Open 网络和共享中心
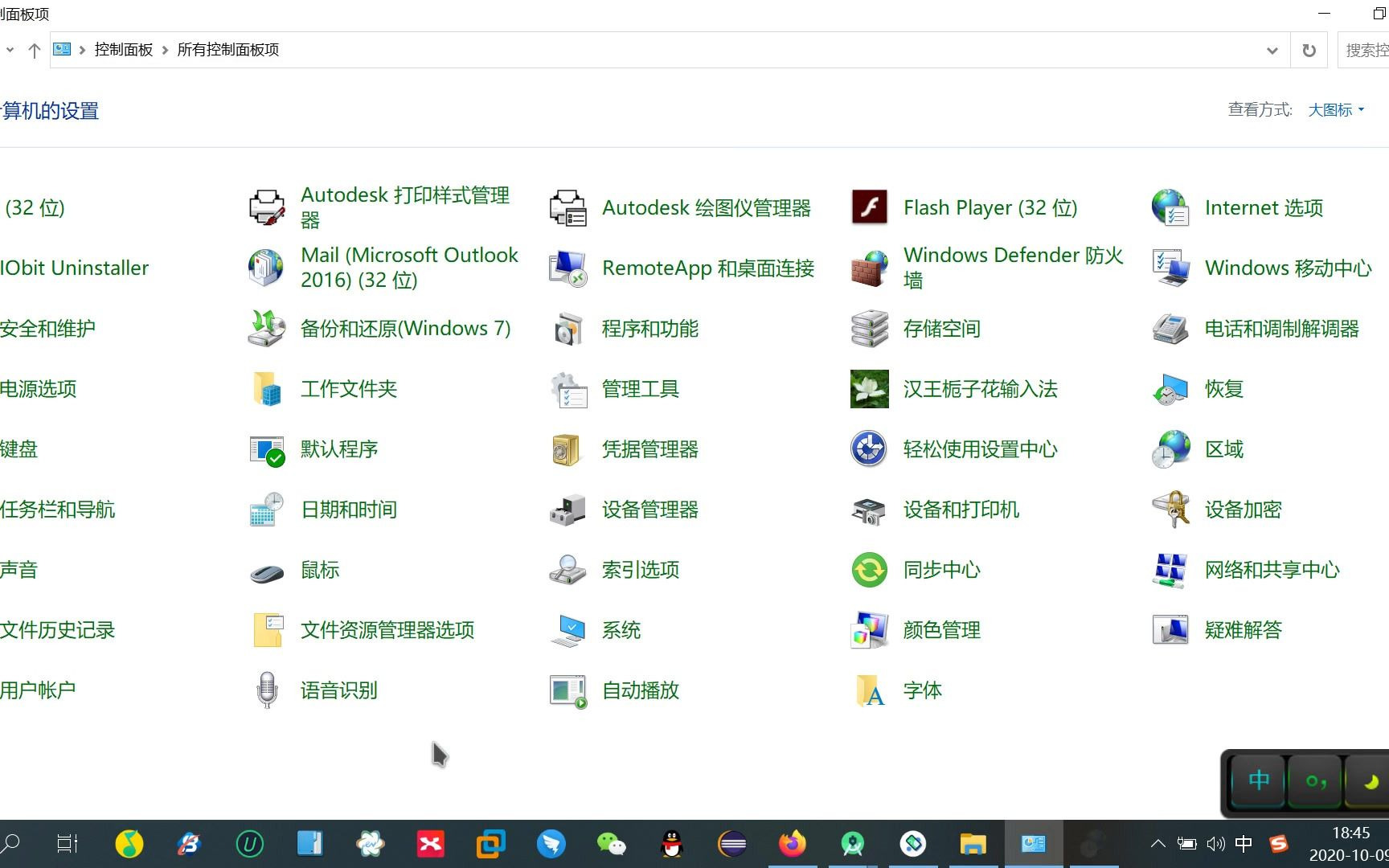This screenshot has height=868, width=1389. (x=1272, y=570)
